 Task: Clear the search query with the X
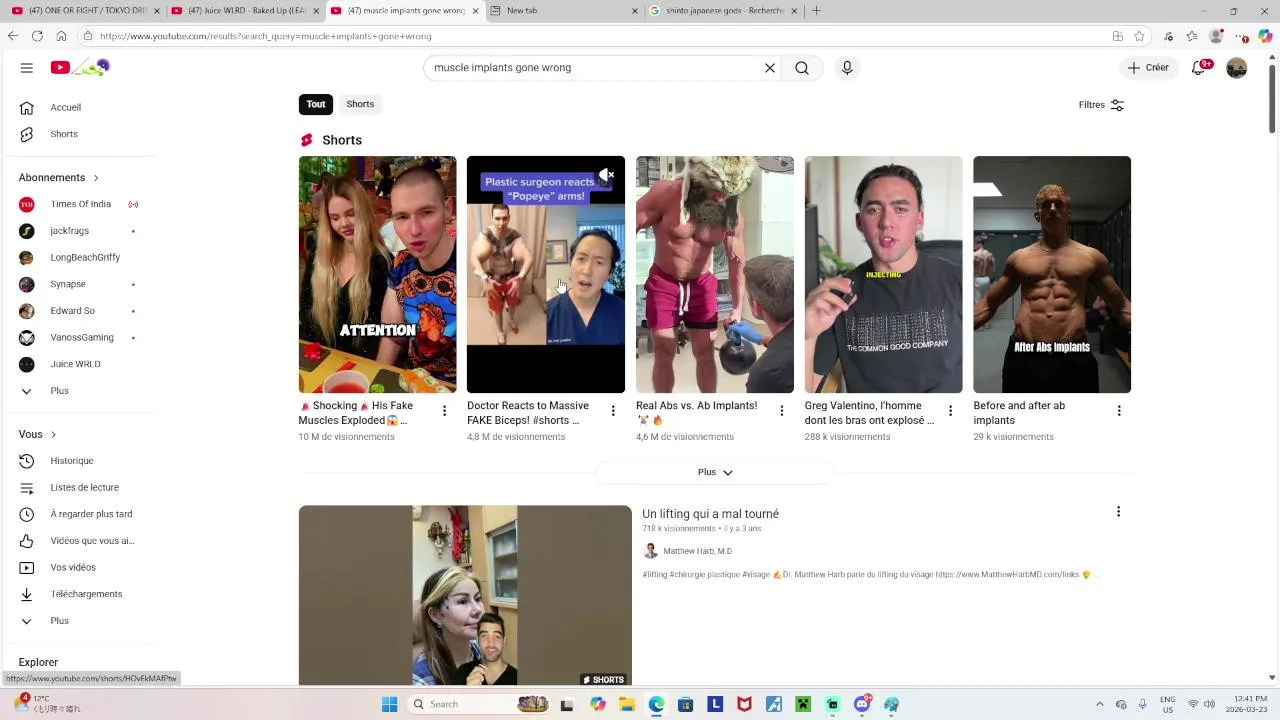770,68
